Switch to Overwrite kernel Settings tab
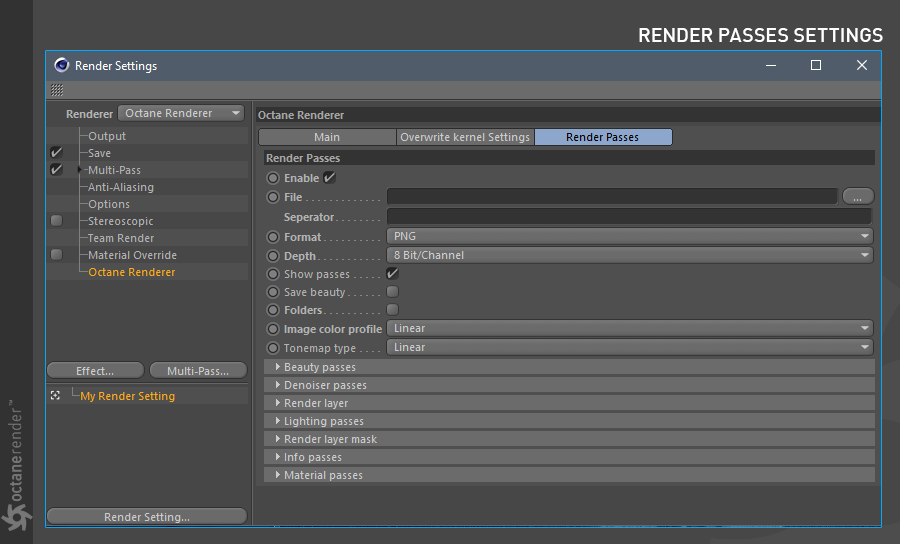 click(465, 137)
